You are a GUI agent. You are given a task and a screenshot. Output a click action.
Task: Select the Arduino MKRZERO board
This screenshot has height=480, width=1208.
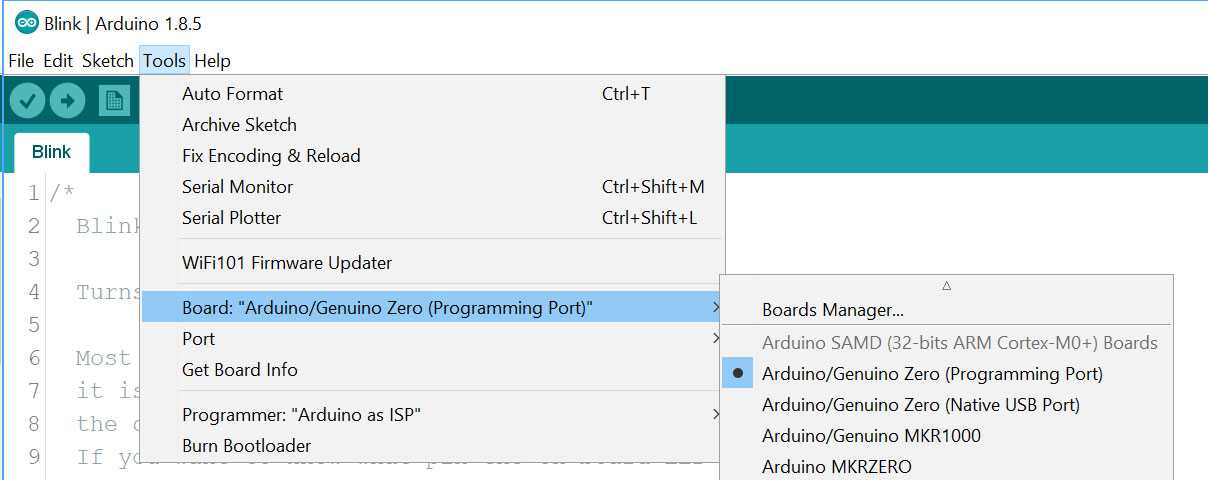836,466
